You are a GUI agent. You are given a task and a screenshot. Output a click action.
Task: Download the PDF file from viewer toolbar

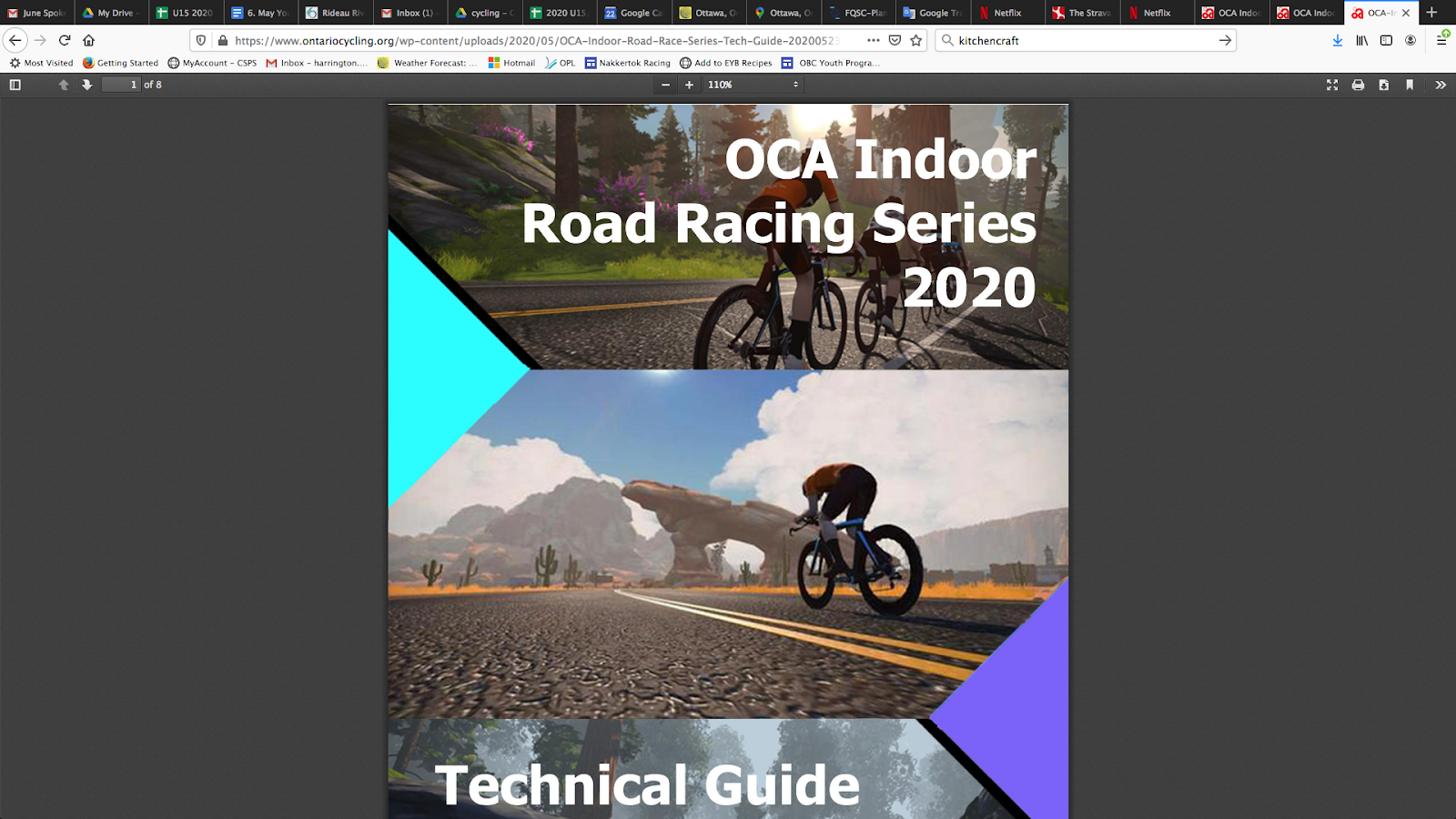tap(1384, 85)
